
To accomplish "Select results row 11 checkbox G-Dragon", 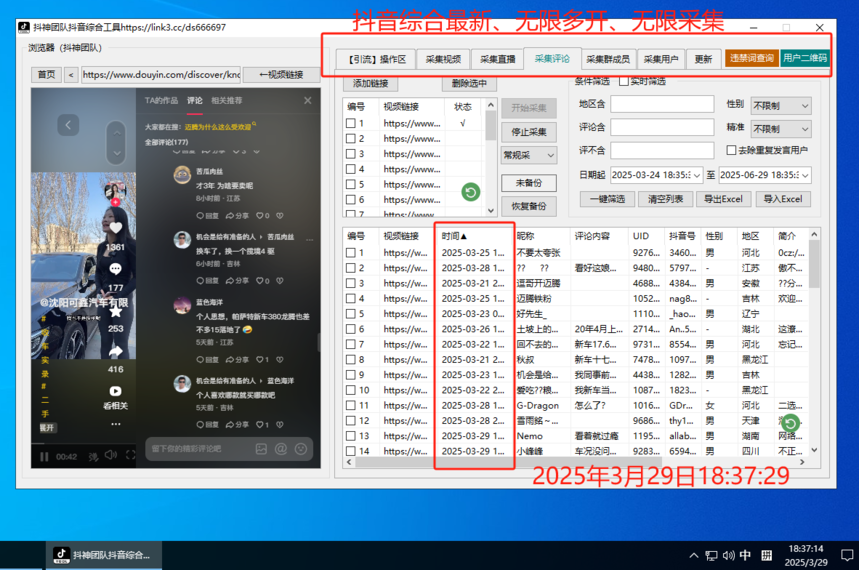I will [351, 405].
